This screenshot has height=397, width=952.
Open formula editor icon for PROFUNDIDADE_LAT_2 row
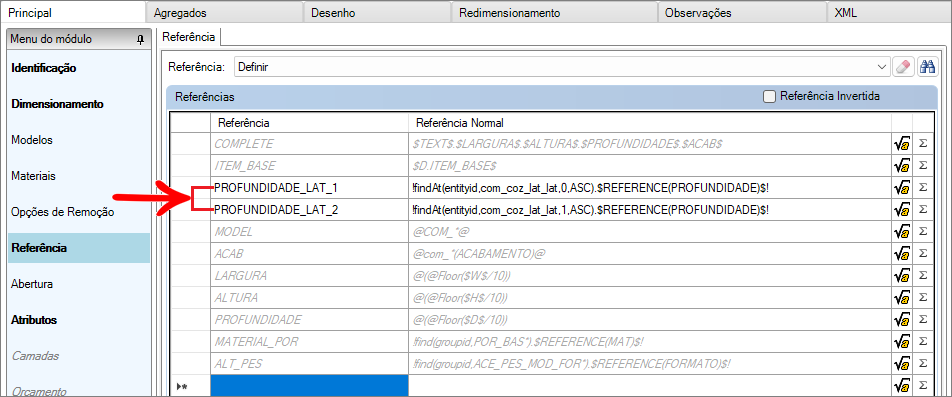click(902, 210)
